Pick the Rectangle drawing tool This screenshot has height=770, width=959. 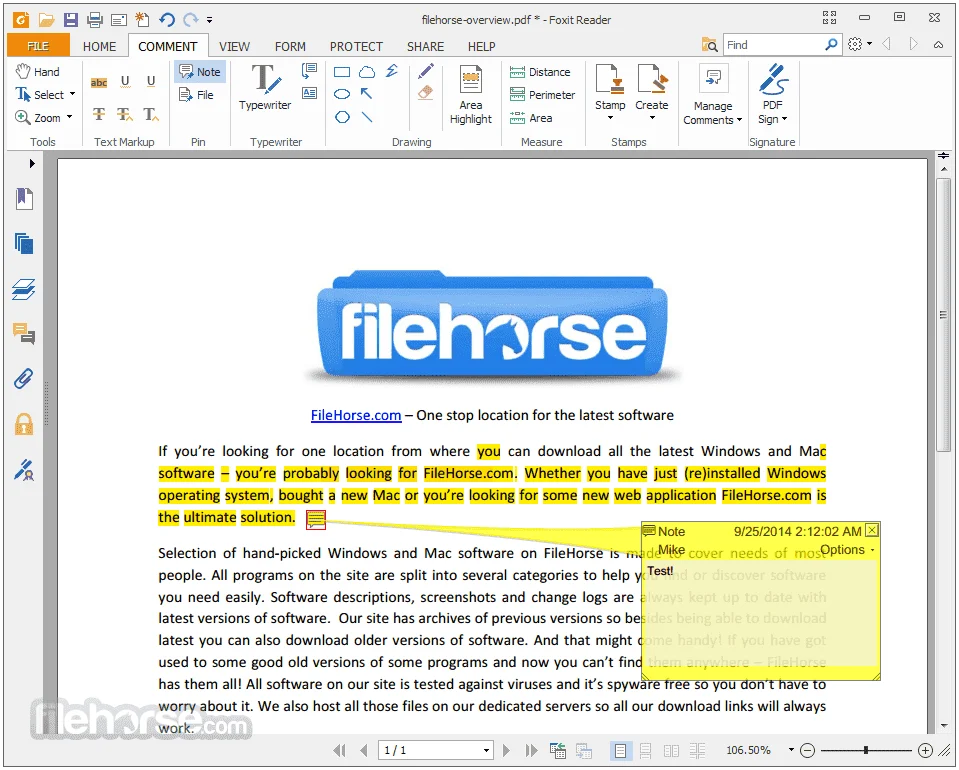click(342, 72)
